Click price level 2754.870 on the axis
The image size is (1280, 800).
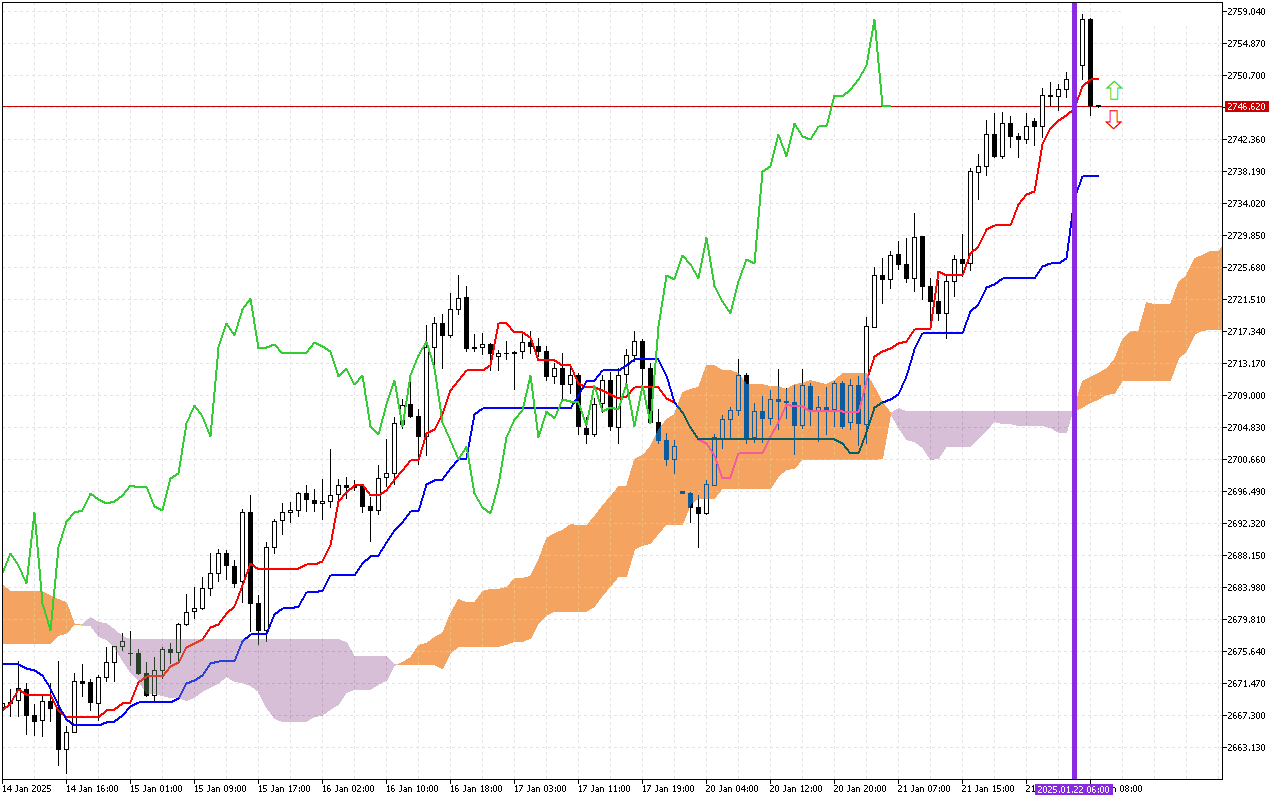tap(1248, 43)
